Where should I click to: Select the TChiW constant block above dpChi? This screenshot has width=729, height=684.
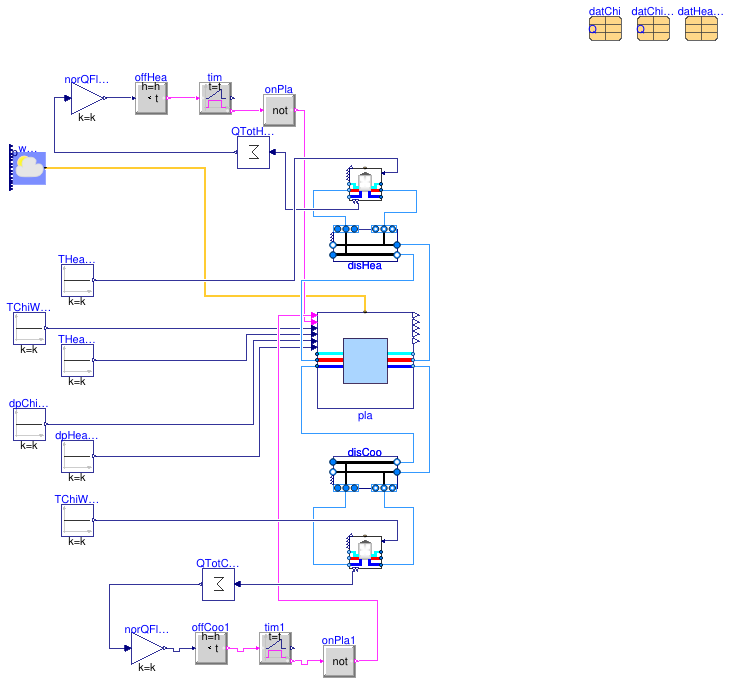[29, 328]
